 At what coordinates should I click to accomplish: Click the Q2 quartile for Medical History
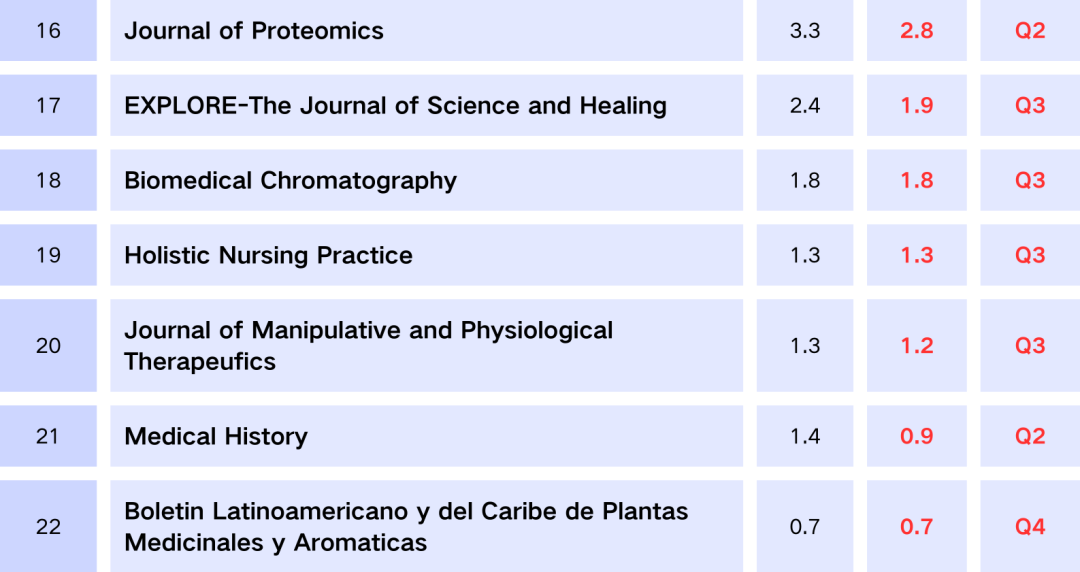tap(1030, 436)
